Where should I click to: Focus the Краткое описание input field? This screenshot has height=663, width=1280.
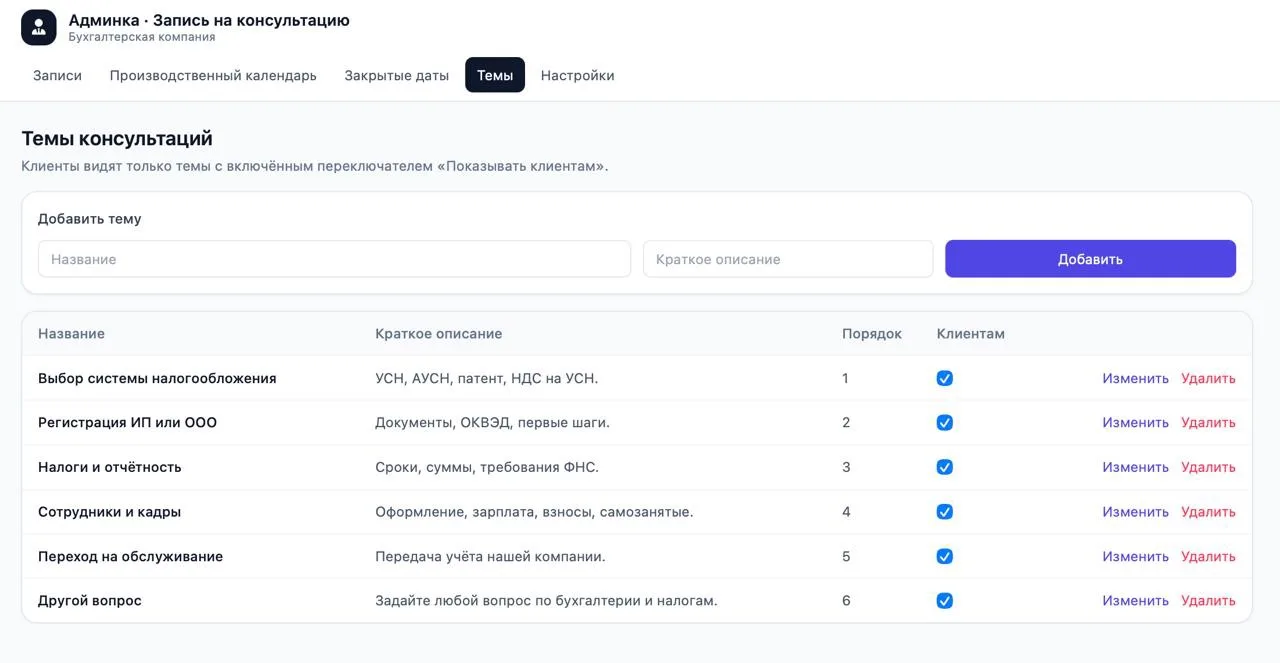(x=788, y=259)
